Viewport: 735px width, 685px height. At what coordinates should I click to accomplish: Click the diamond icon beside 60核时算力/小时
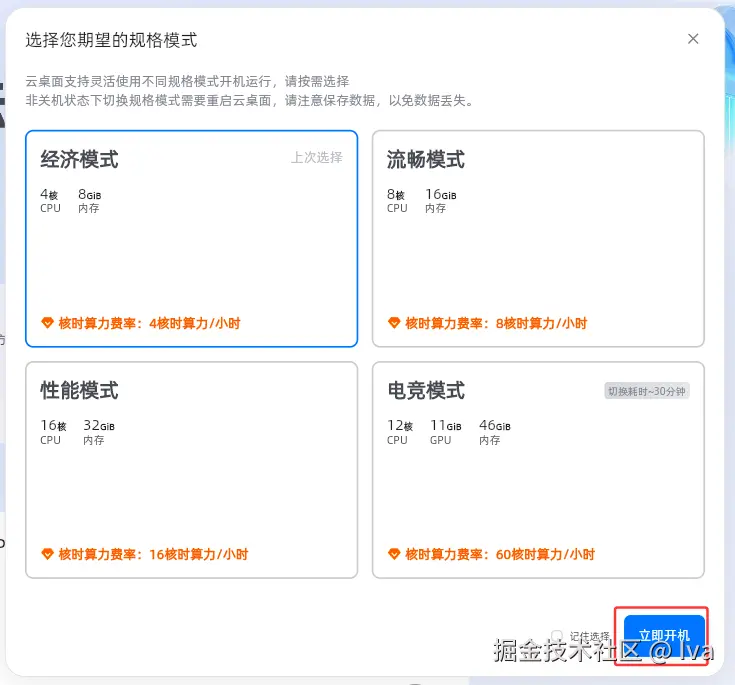[x=394, y=554]
